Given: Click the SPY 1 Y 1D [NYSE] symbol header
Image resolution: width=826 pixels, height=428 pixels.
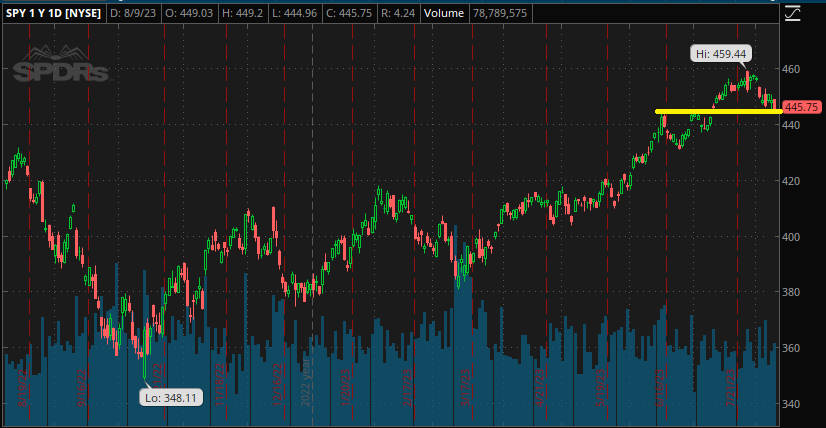Looking at the screenshot, I should pyautogui.click(x=53, y=14).
